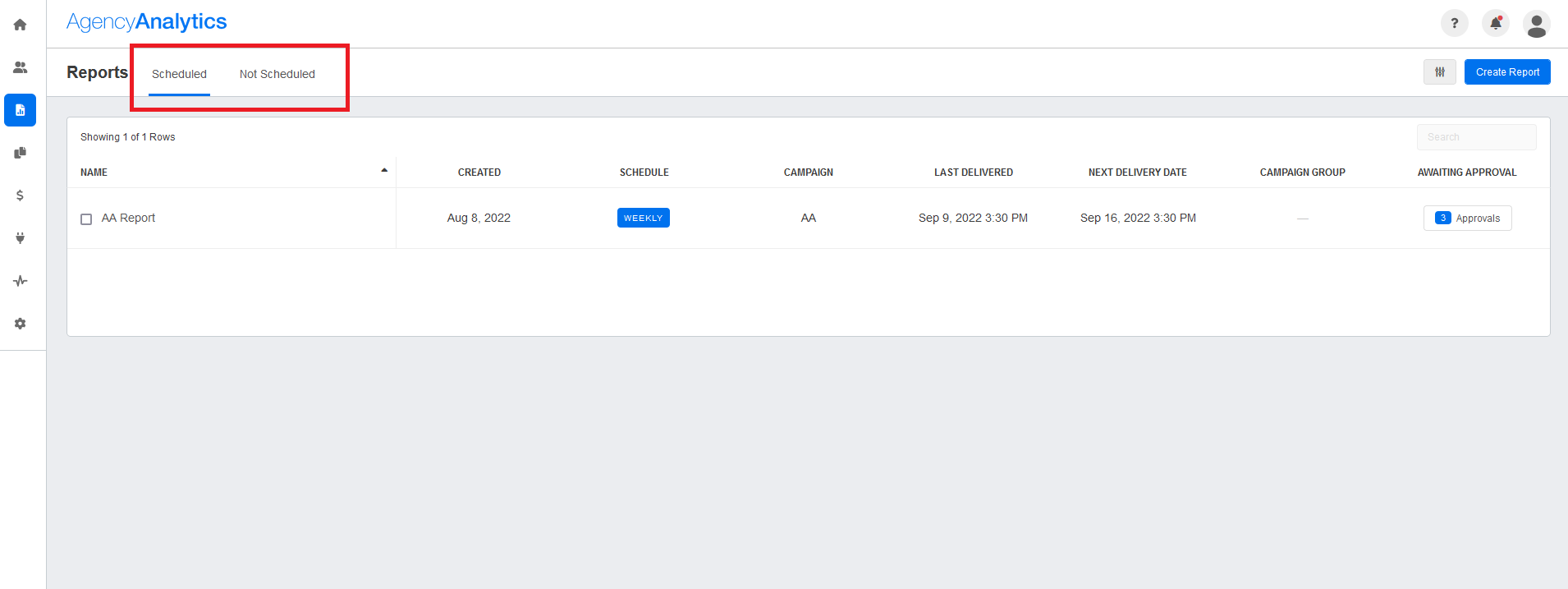Open the AA Report name link
The height and width of the screenshot is (589, 1568).
pos(128,218)
